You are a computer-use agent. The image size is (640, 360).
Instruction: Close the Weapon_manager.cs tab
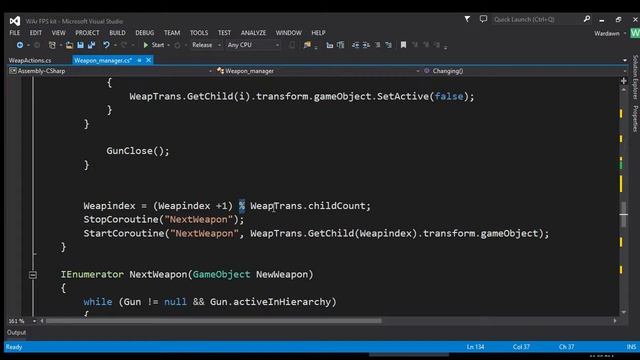pos(149,60)
